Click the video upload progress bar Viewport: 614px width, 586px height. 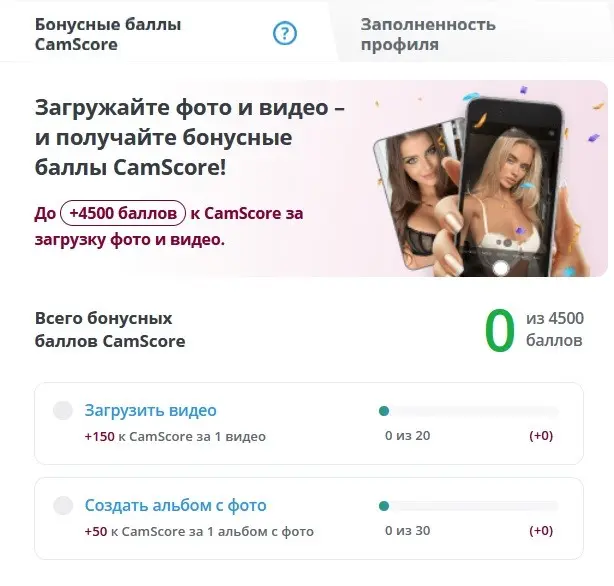[469, 411]
